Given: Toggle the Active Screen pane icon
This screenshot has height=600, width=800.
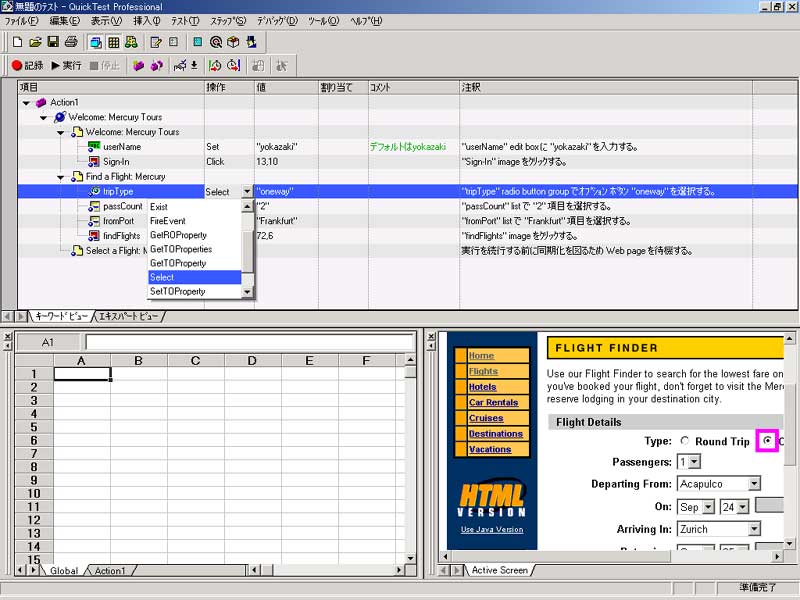Looking at the screenshot, I should (x=95, y=42).
